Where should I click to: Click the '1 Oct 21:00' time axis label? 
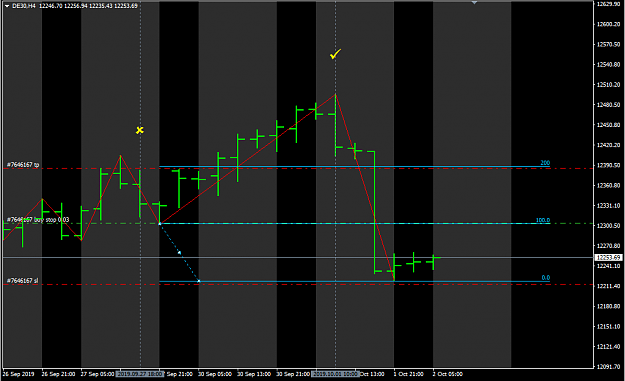pos(409,374)
